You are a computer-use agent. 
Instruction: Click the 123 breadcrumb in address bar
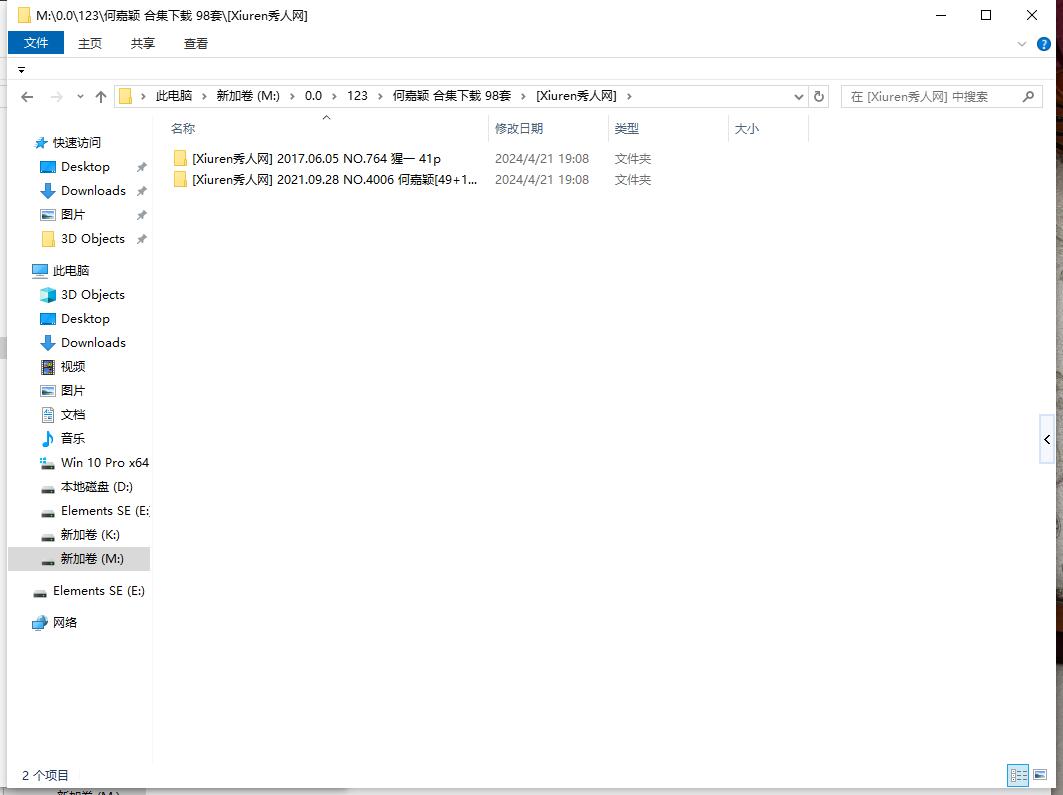point(357,96)
